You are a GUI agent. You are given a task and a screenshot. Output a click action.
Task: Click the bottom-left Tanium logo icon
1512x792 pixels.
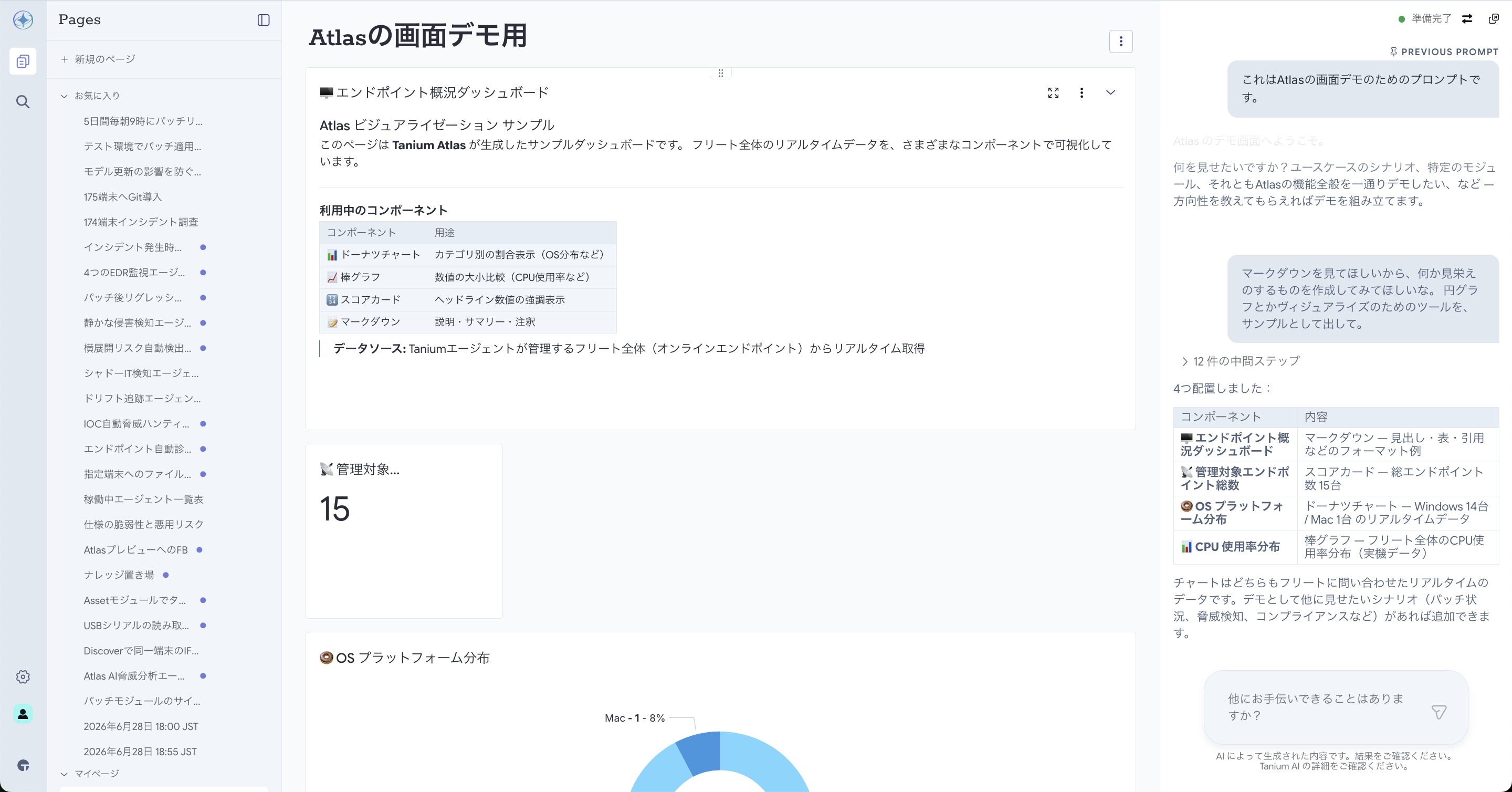point(23,765)
